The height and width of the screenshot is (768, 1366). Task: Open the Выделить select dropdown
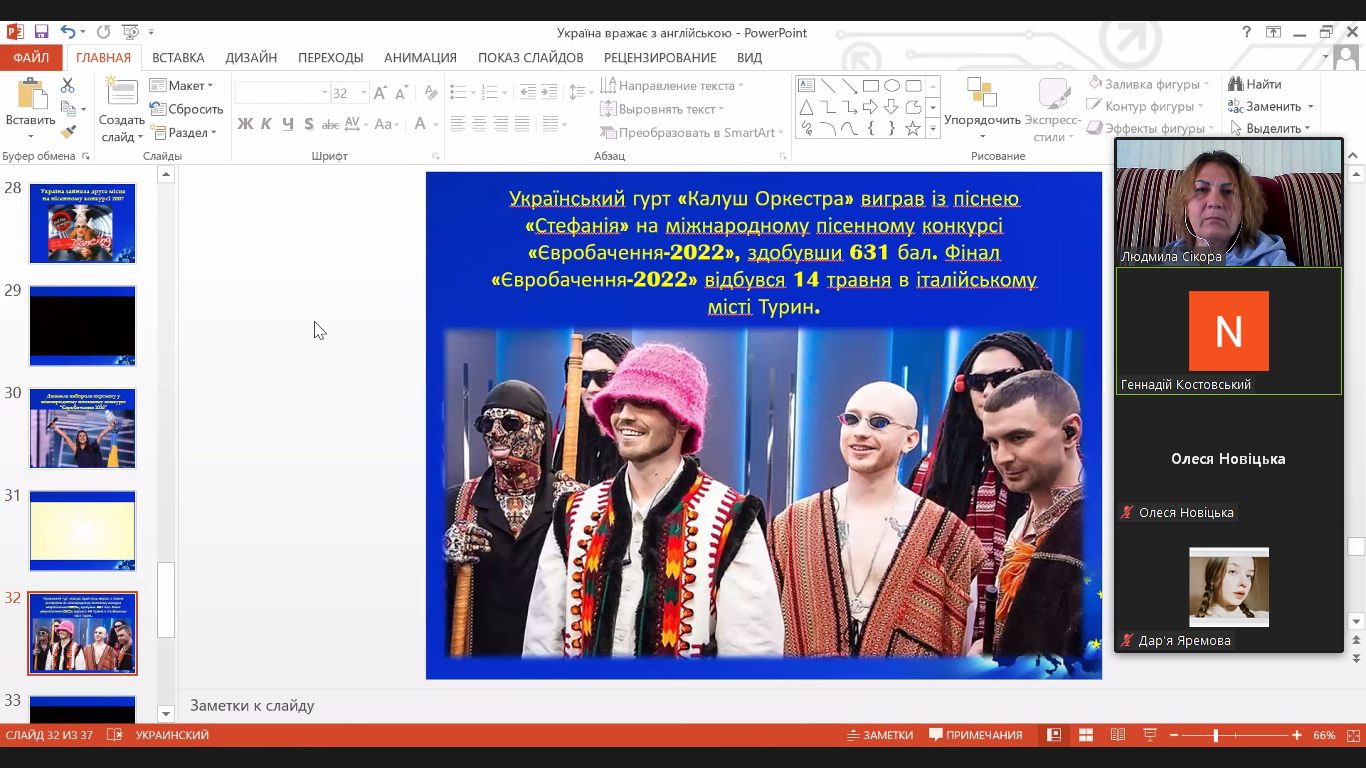click(x=1271, y=128)
